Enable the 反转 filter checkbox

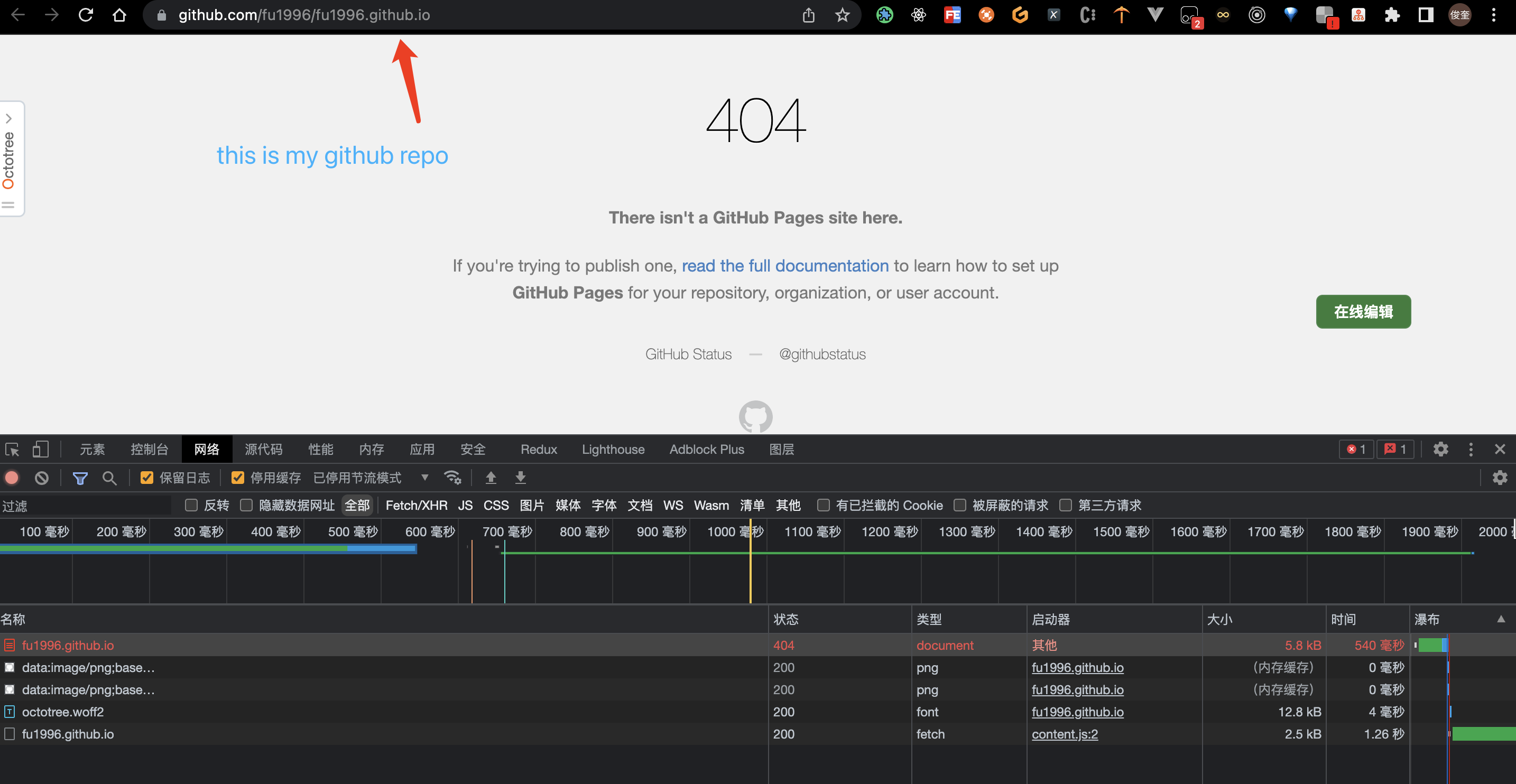point(191,505)
